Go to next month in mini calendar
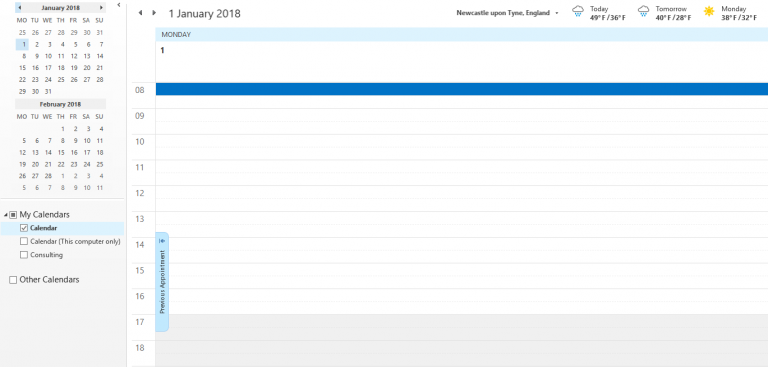 click(x=101, y=8)
